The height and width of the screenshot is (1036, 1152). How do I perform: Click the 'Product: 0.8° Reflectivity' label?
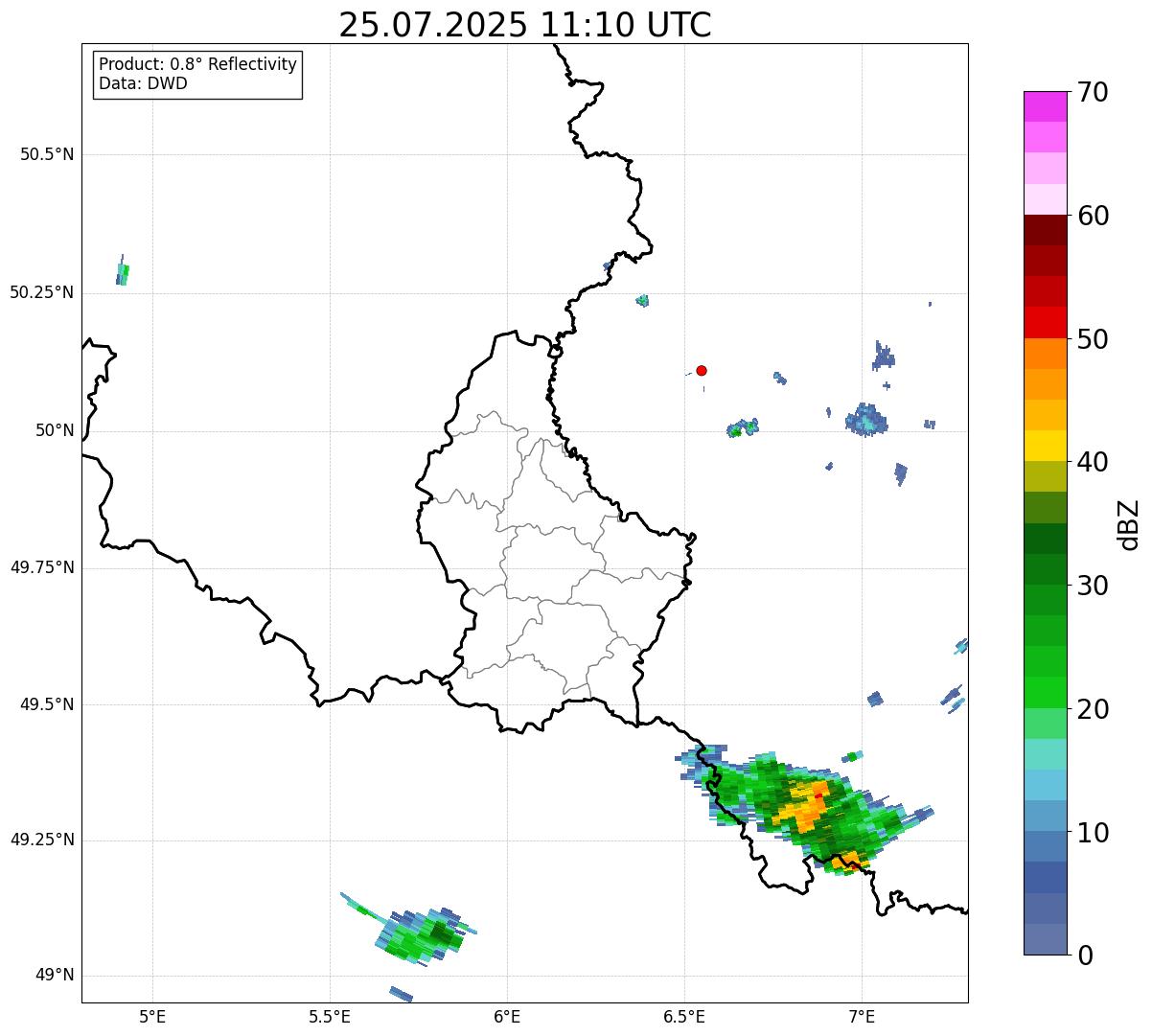coord(197,64)
